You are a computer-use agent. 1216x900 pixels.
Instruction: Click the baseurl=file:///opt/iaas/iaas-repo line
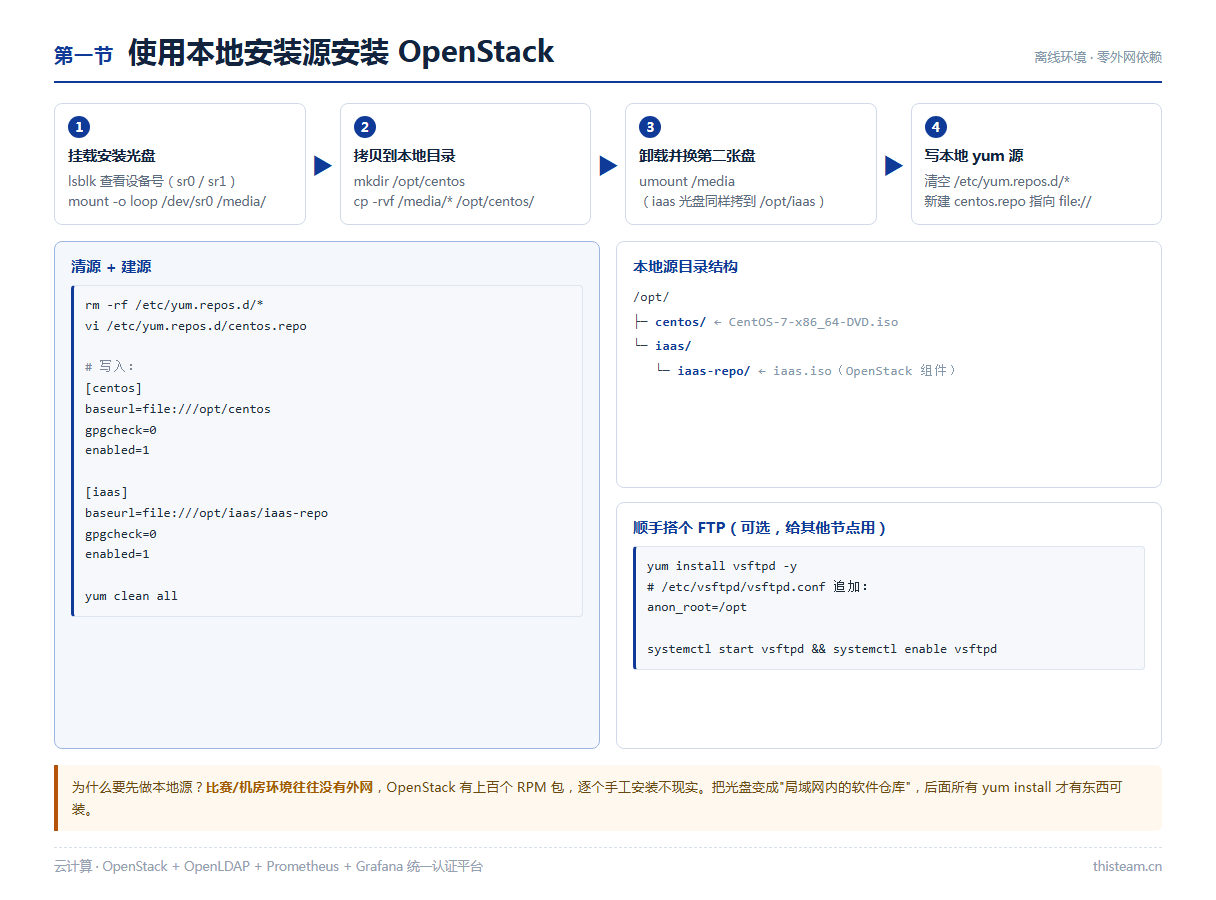coord(206,513)
